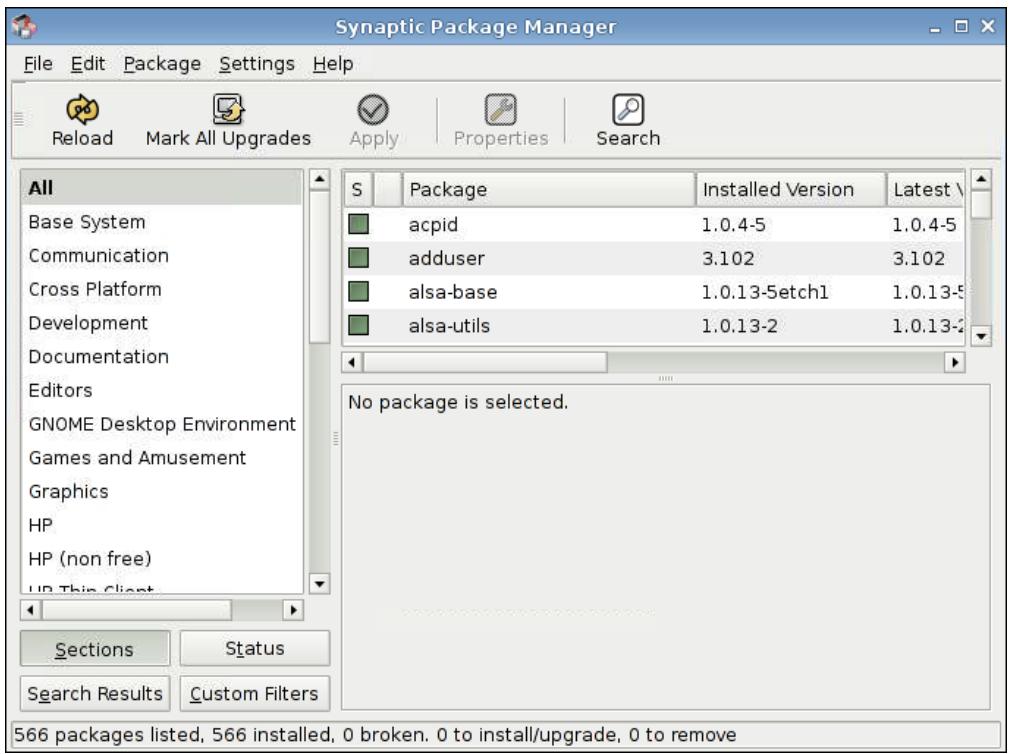Select the Cross Platform section
Screen dimensions: 1009x754
tap(162, 289)
